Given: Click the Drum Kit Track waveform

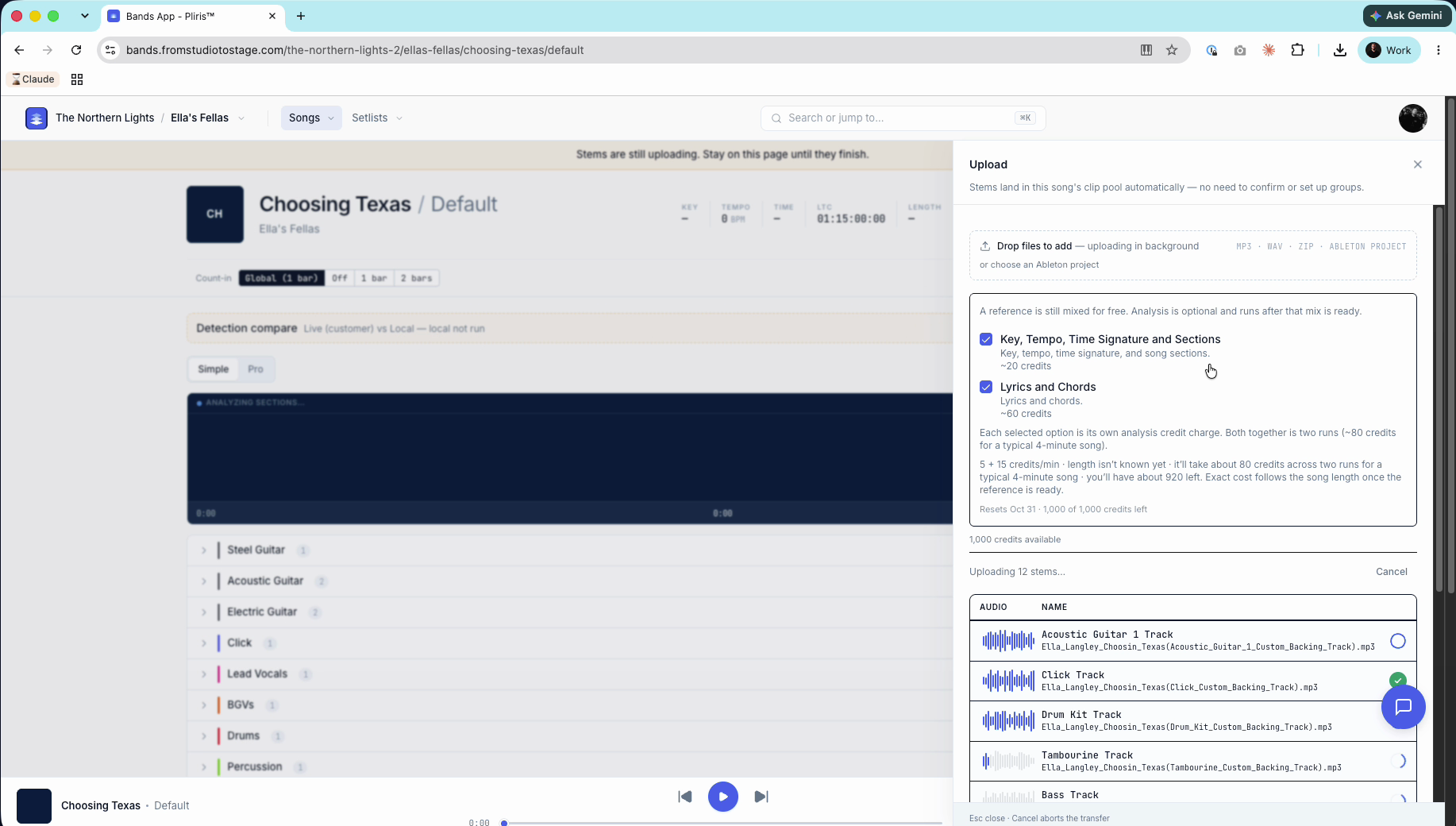Looking at the screenshot, I should [x=1008, y=720].
